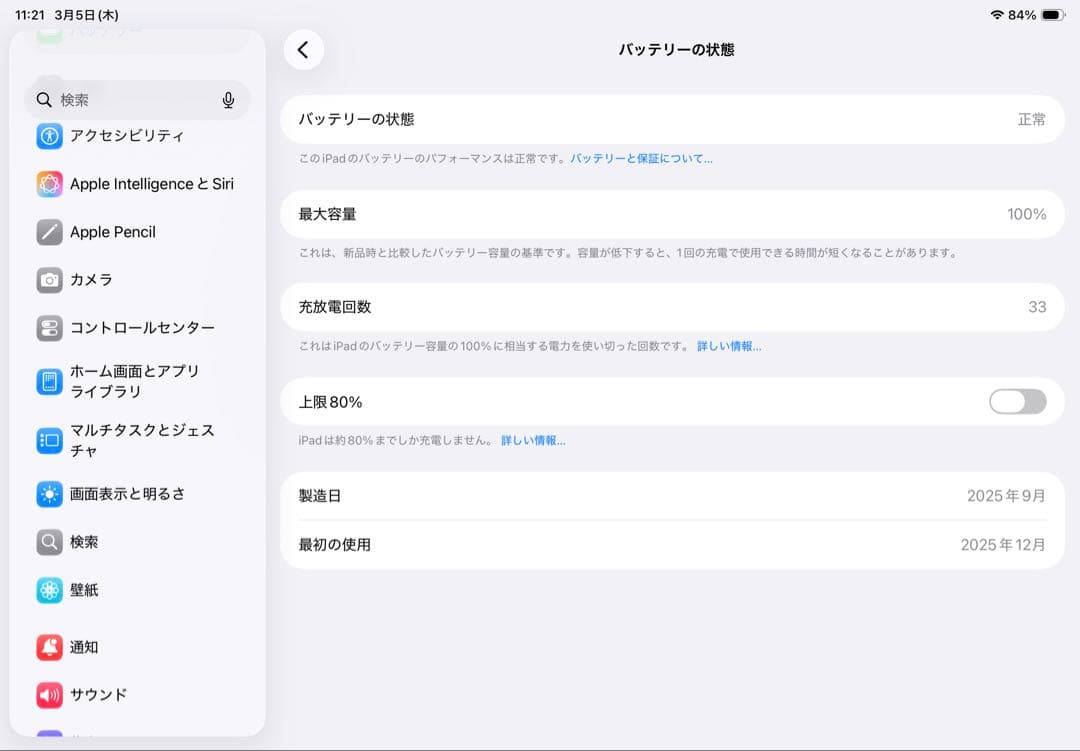Open 詳しい情報 link under 上限80%
Image resolution: width=1080 pixels, height=751 pixels.
pos(533,441)
